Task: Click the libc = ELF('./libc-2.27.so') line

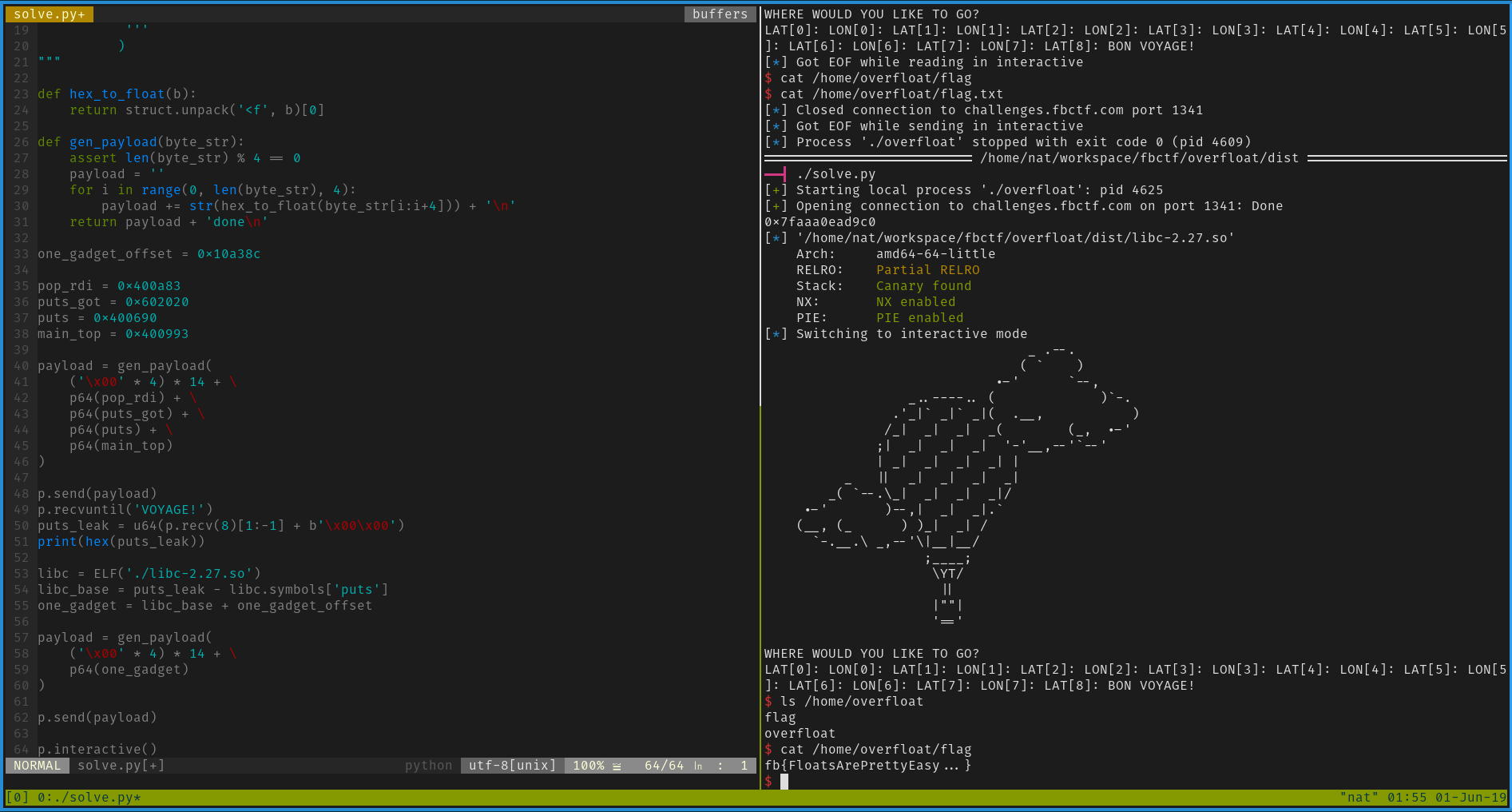Action: pos(149,574)
